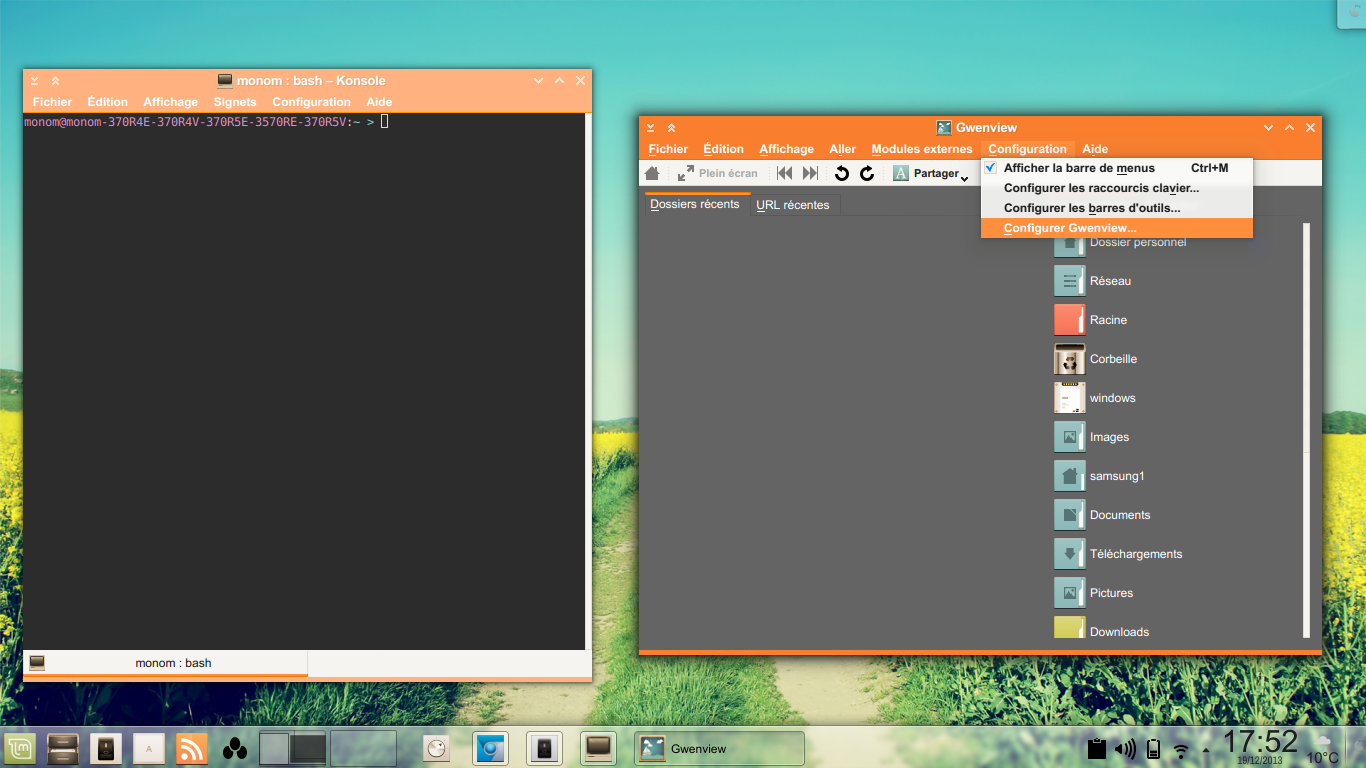The height and width of the screenshot is (768, 1366).
Task: Click the Konsole terminal taskbar launcher icon
Action: click(599, 748)
